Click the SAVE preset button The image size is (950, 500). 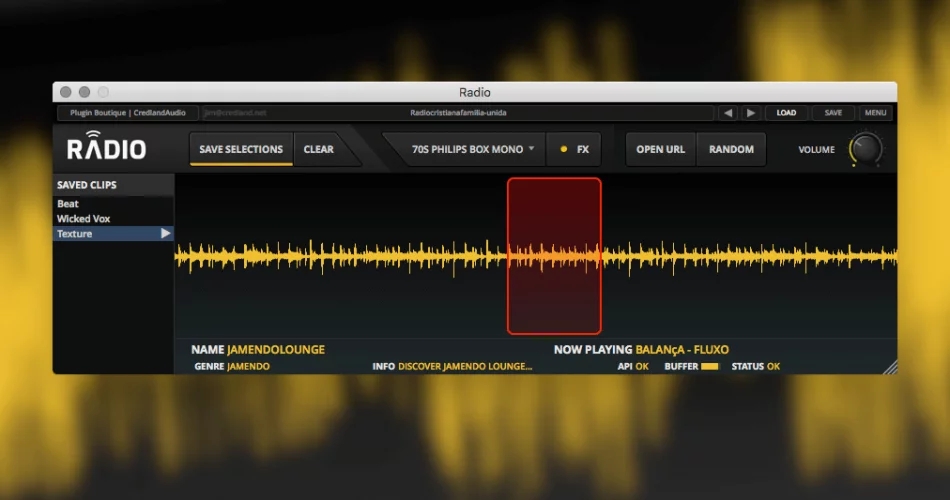pos(833,113)
